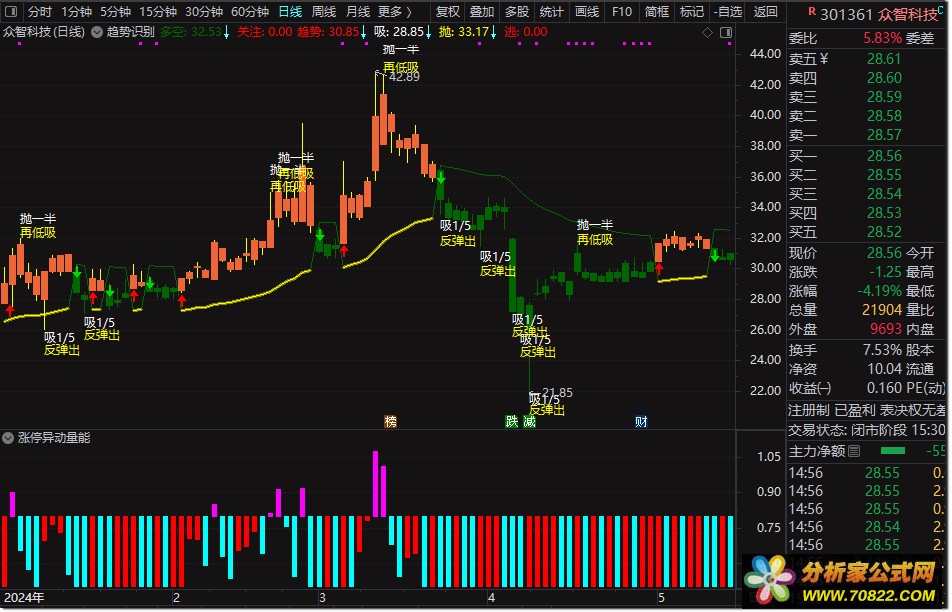
Task: Switch to 周线 weekly chart
Action: pyautogui.click(x=324, y=12)
